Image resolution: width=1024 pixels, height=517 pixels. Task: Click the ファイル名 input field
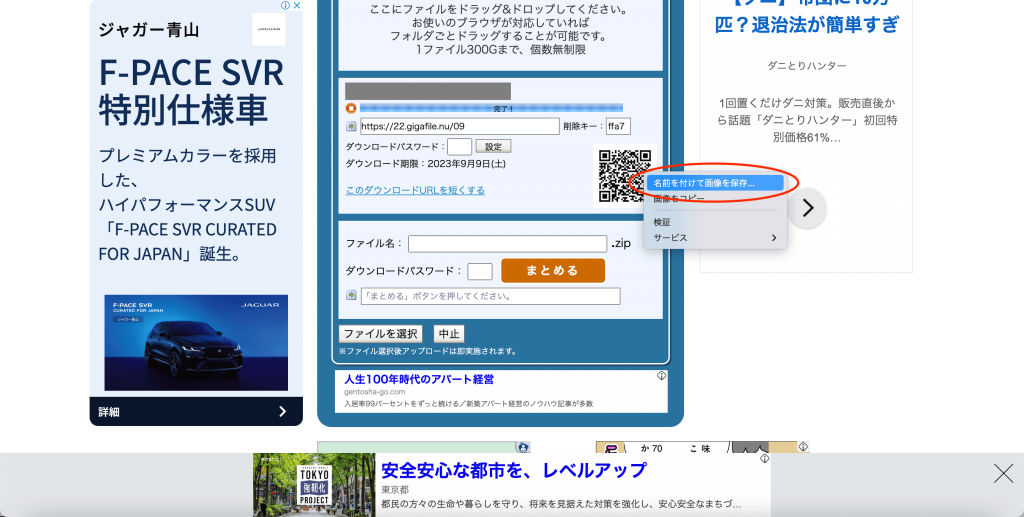tap(507, 243)
